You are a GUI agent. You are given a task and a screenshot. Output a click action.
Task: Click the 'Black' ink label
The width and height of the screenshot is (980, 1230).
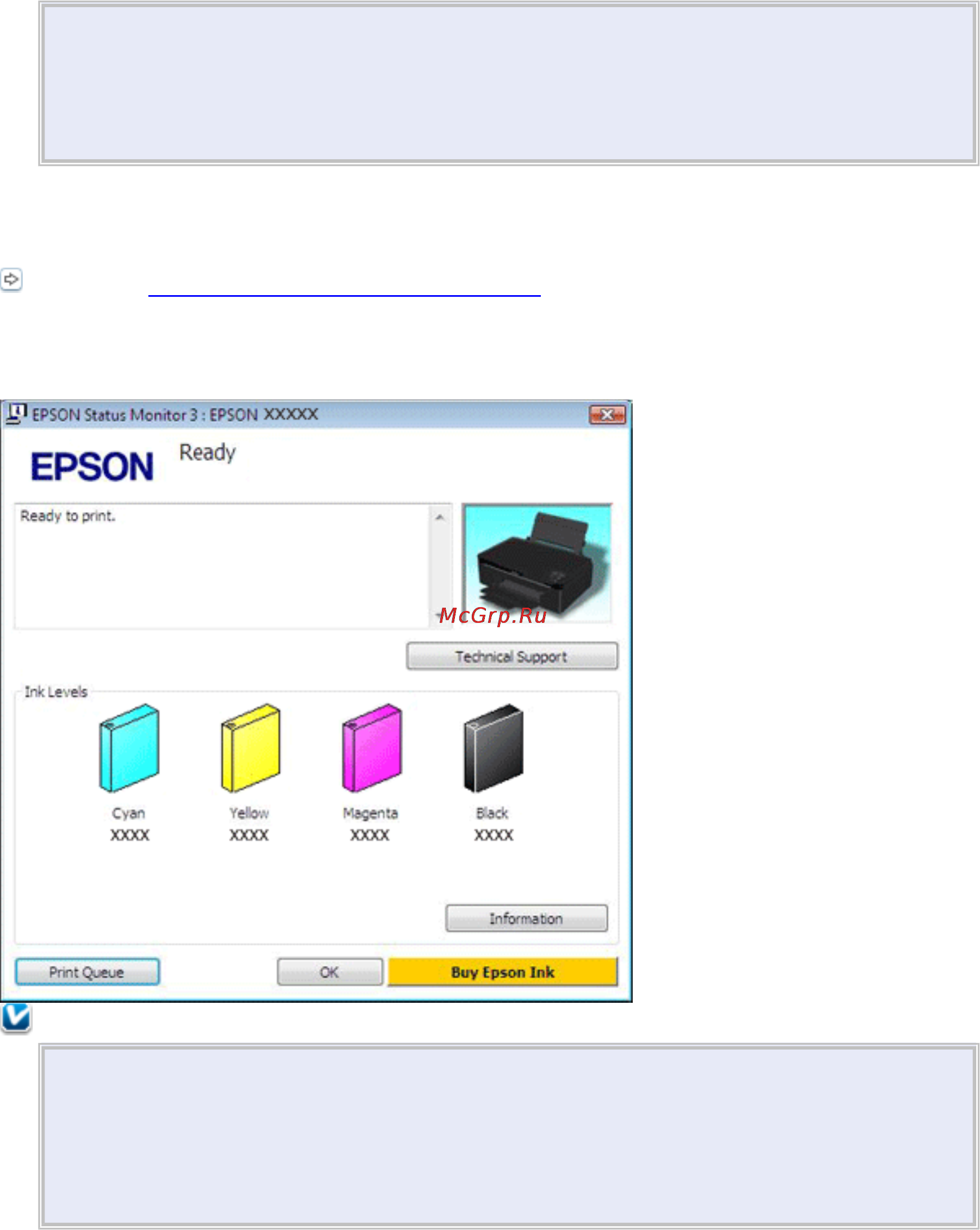point(492,813)
